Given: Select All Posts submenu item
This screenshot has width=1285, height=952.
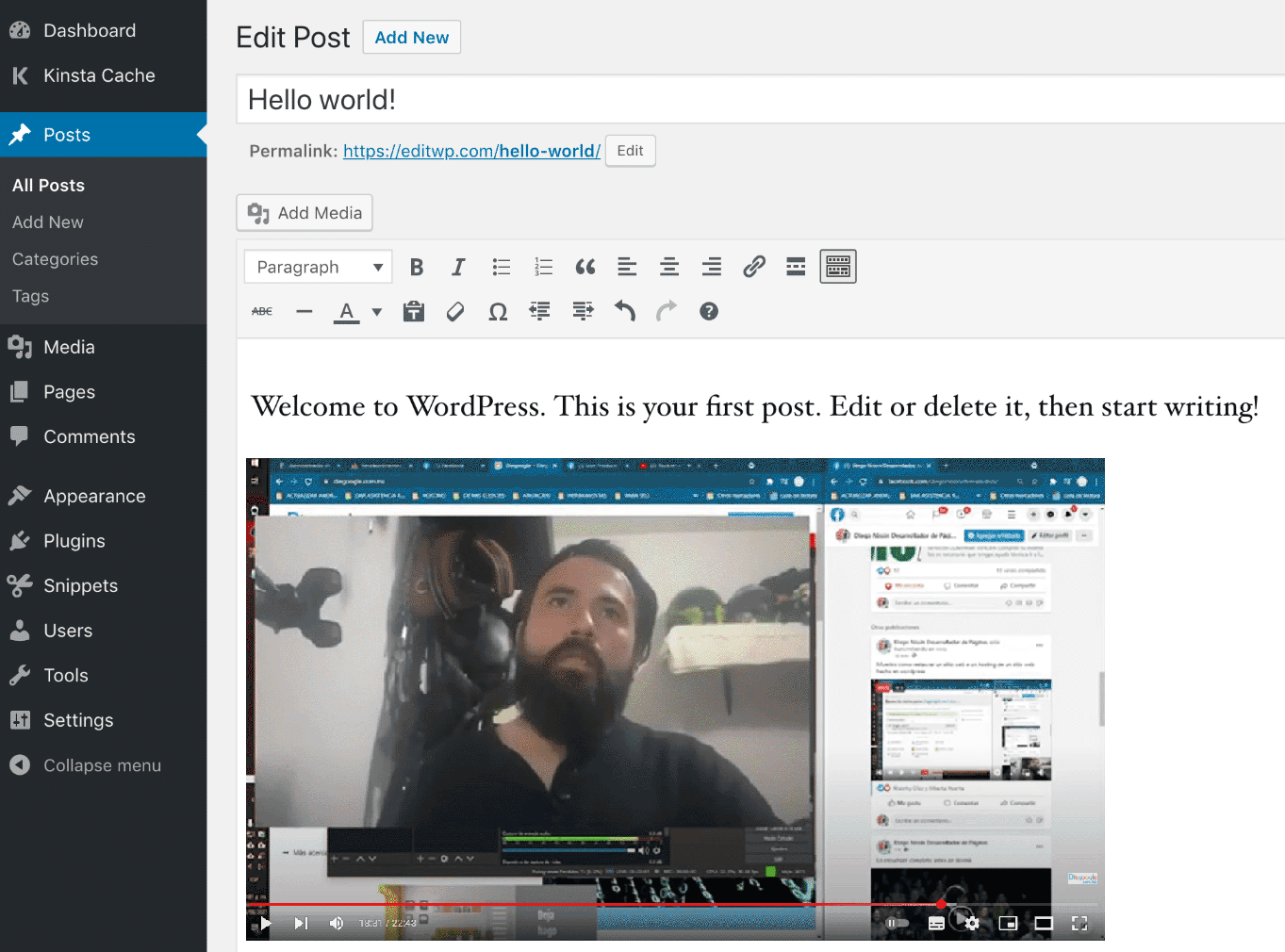Looking at the screenshot, I should [x=48, y=186].
